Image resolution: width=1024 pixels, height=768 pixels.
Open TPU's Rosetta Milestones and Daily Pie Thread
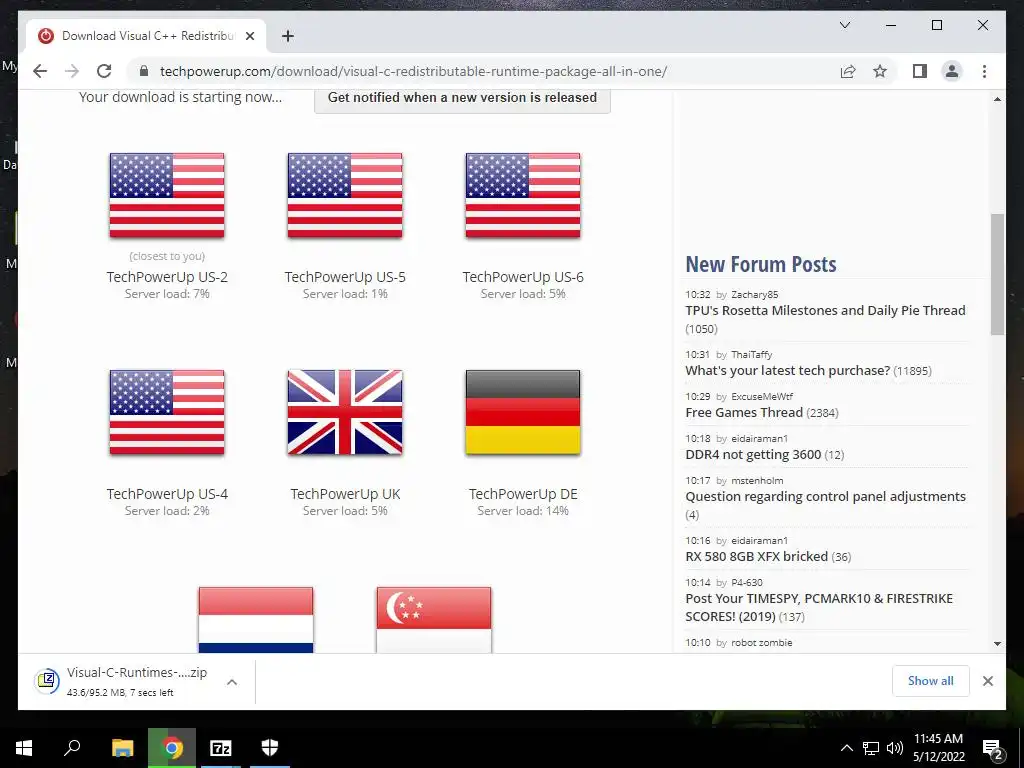(825, 311)
